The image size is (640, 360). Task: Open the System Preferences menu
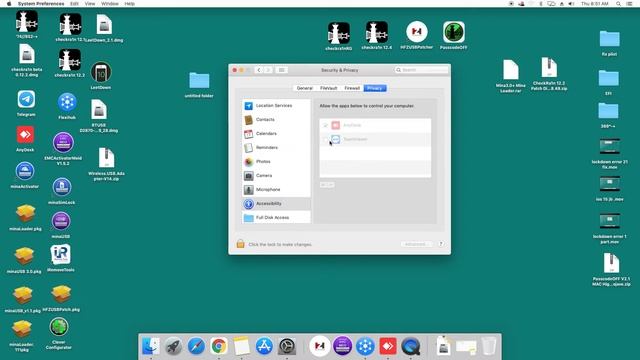click(41, 4)
